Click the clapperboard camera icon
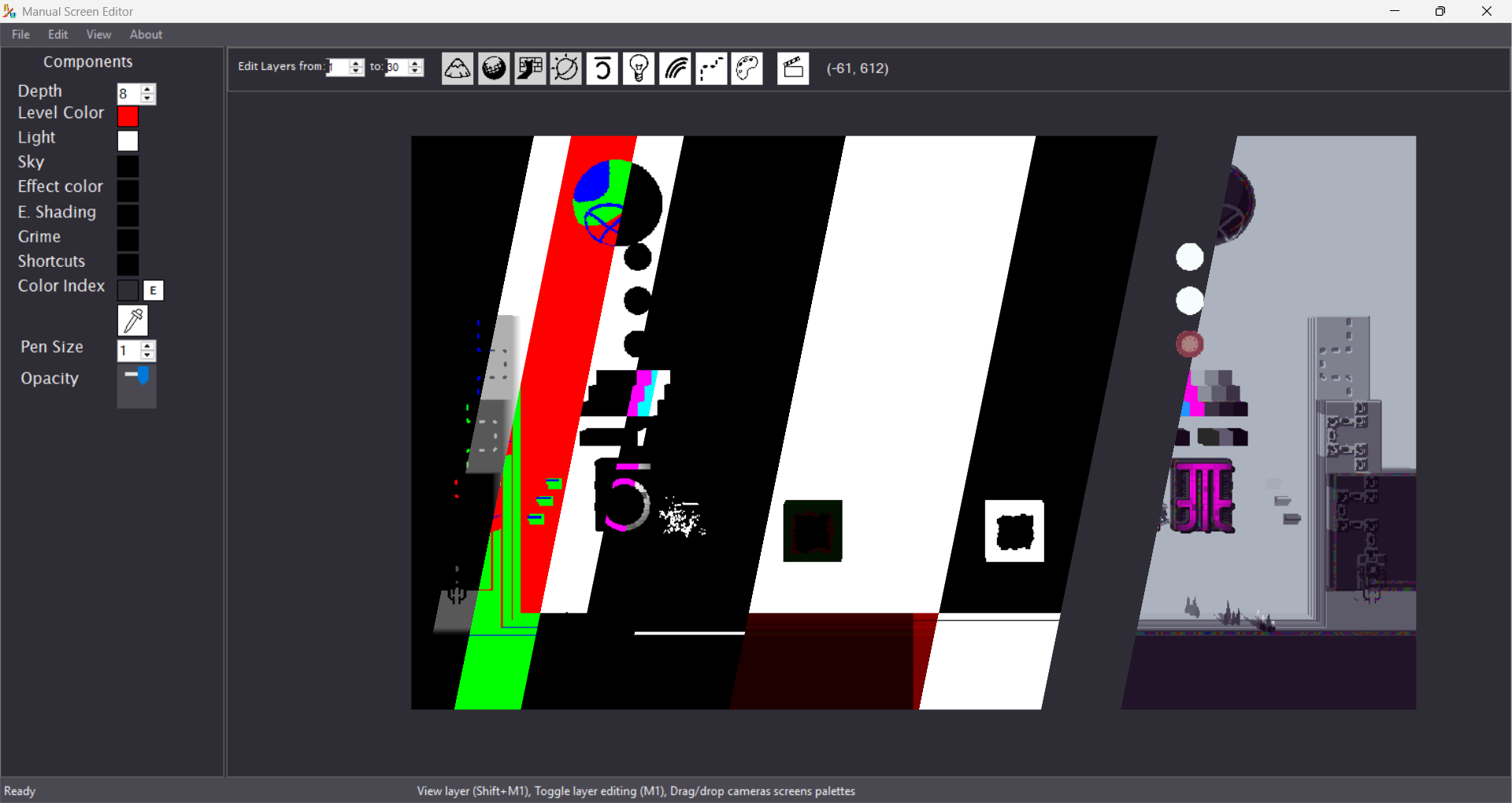This screenshot has width=1512, height=803. click(793, 68)
